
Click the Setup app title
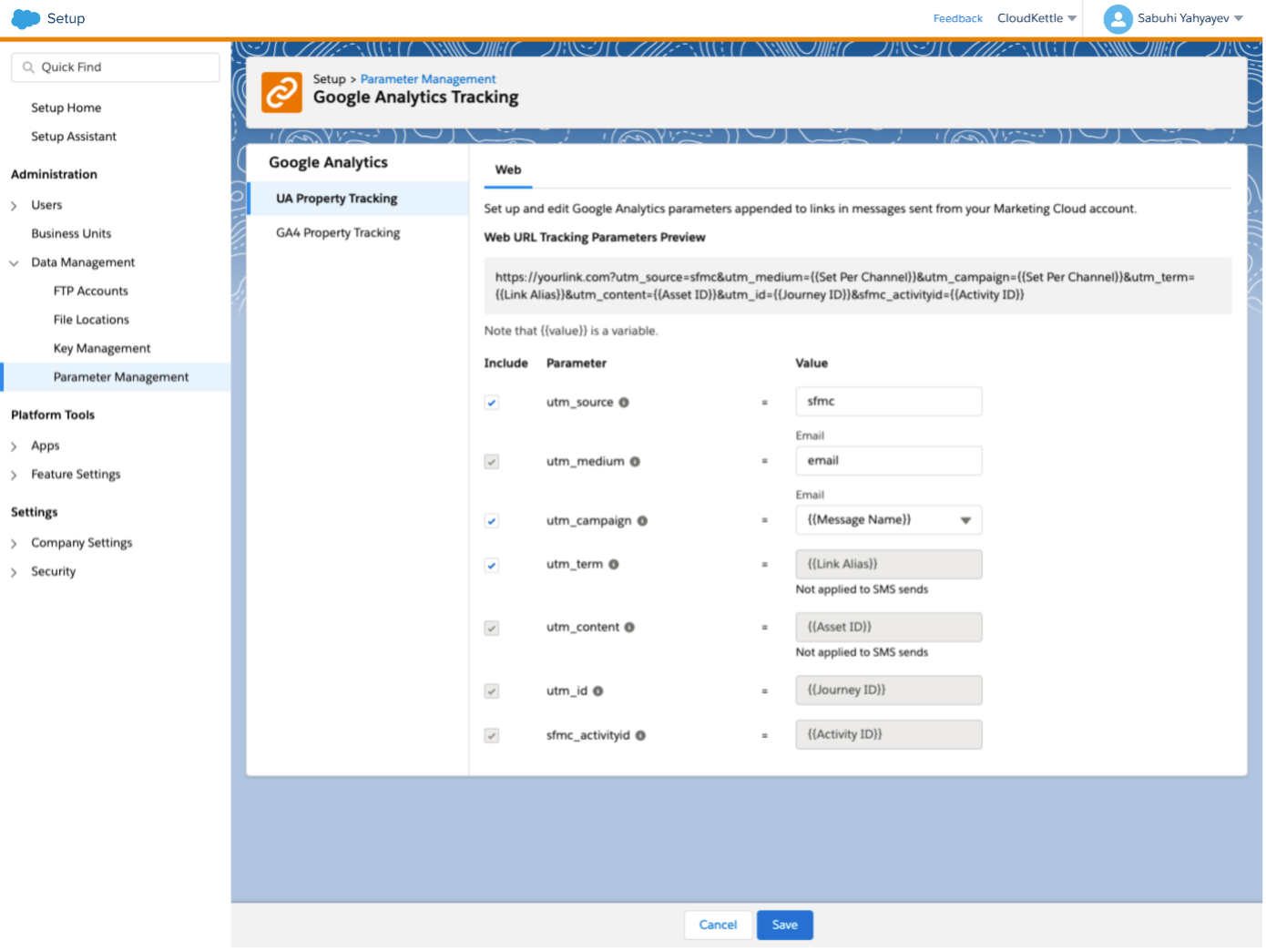[66, 18]
